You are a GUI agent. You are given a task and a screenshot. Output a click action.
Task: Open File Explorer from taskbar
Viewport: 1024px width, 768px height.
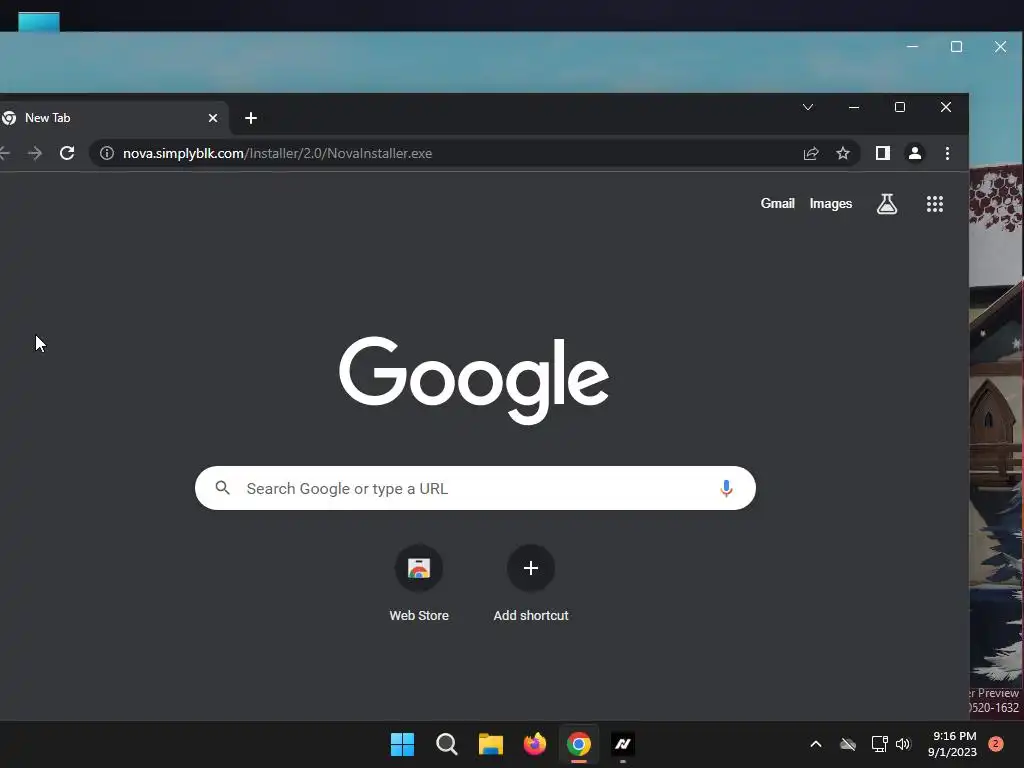[x=490, y=744]
